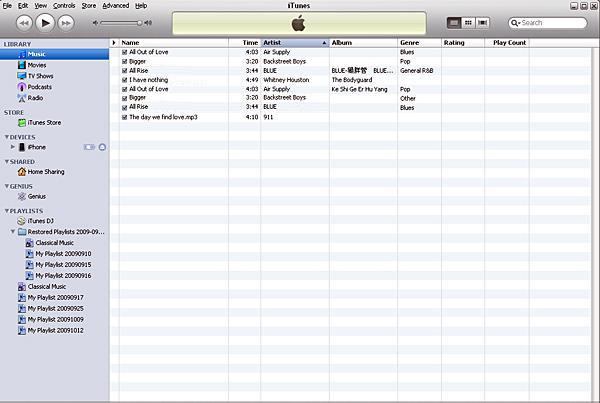
Task: Open the Store menu
Action: click(x=89, y=6)
